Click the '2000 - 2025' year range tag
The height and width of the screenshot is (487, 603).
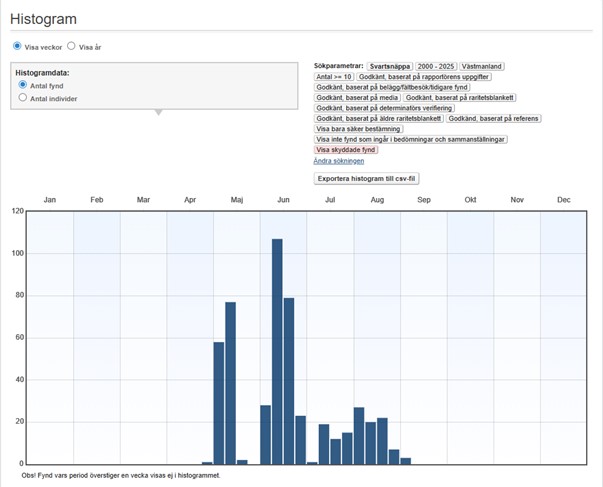(x=435, y=66)
